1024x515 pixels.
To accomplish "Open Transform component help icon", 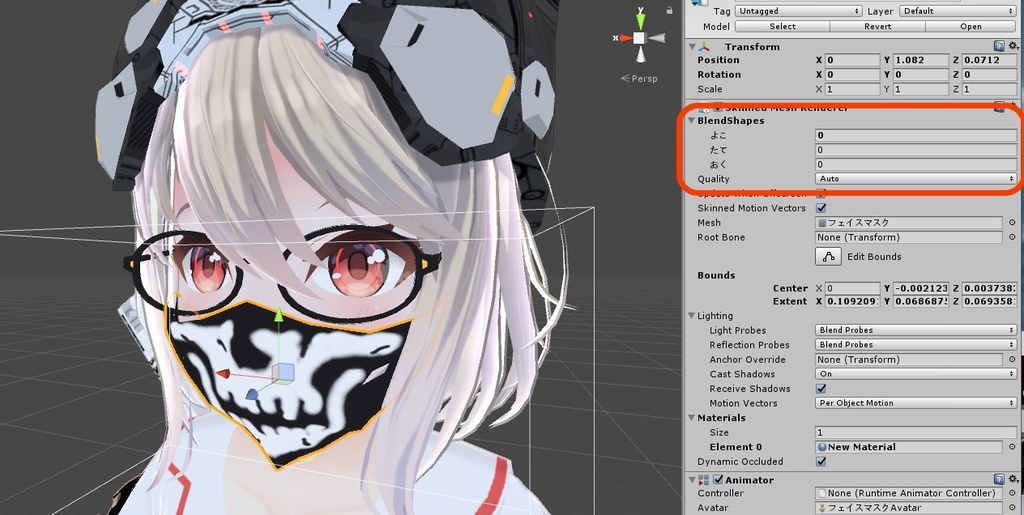I will [999, 46].
